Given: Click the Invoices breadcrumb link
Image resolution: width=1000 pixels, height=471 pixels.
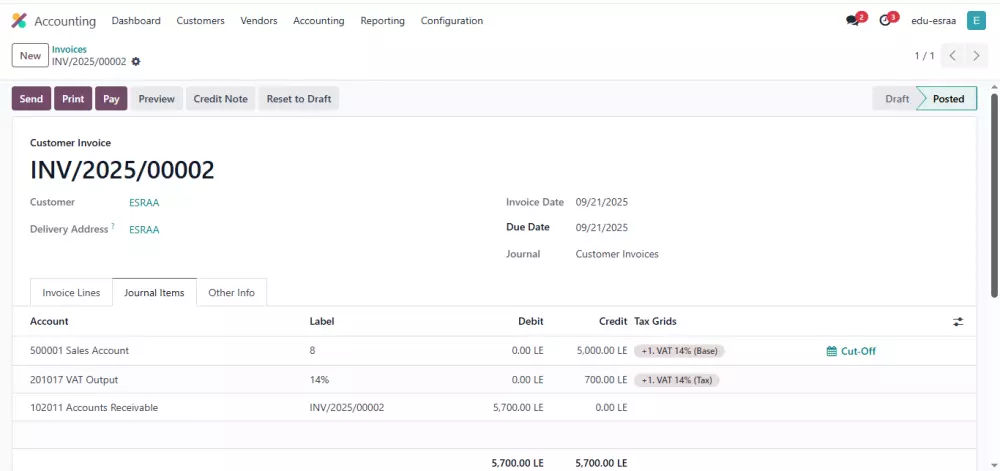Looking at the screenshot, I should point(70,49).
